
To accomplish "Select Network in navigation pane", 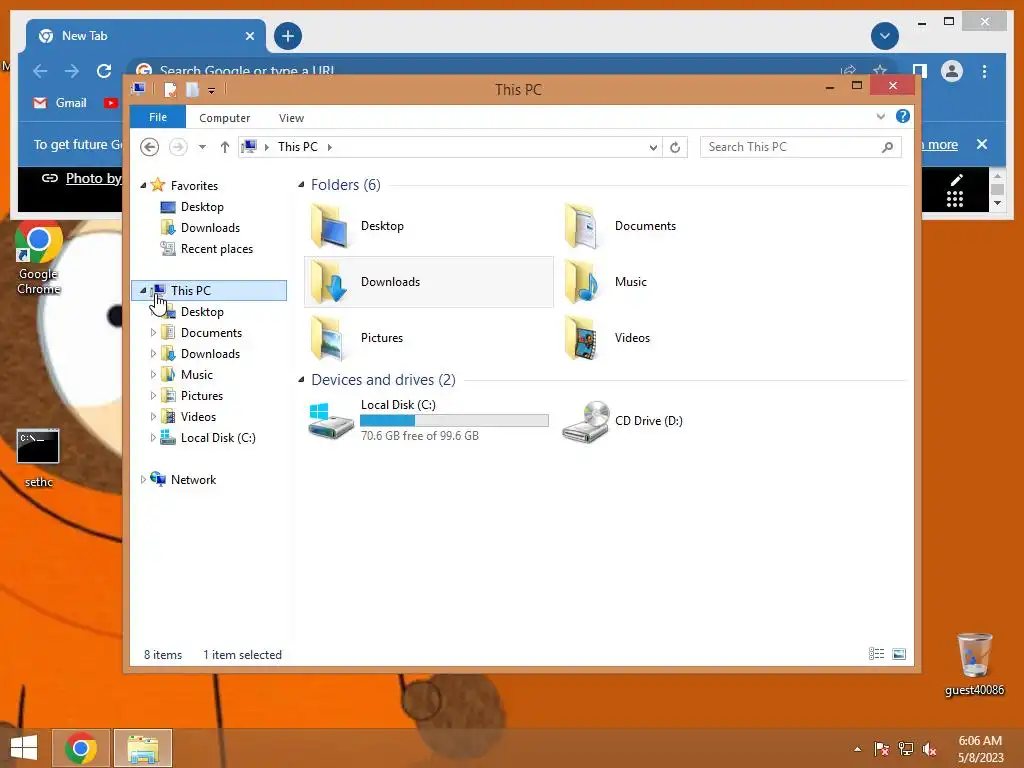I will [x=193, y=479].
